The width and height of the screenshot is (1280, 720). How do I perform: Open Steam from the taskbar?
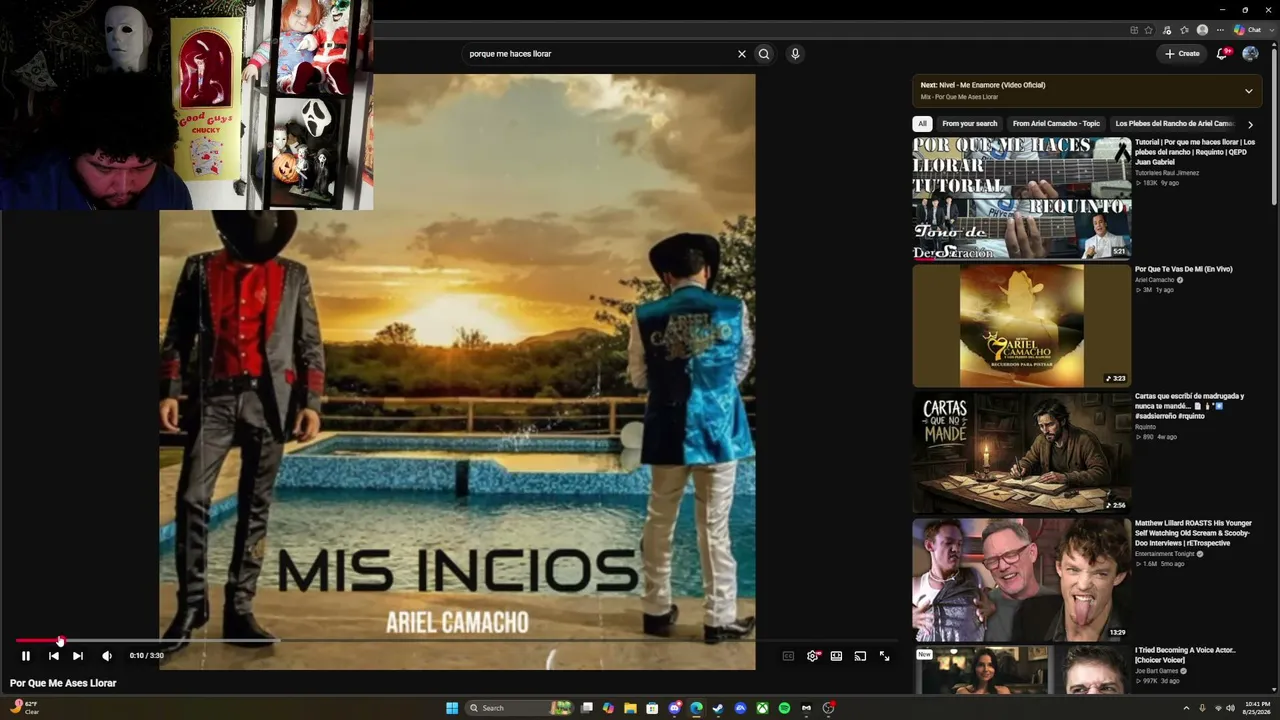tap(718, 708)
